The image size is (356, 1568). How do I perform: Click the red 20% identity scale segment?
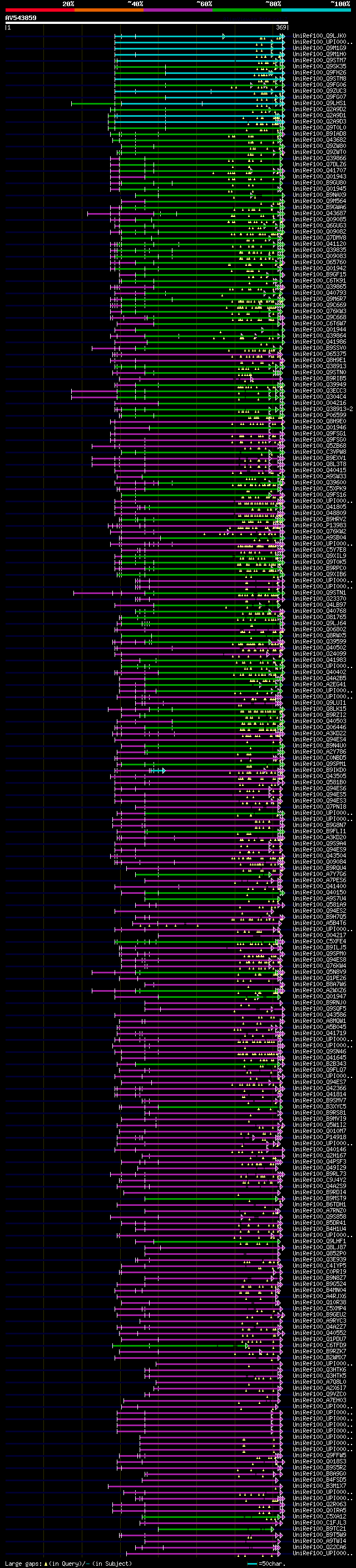pos(39,10)
